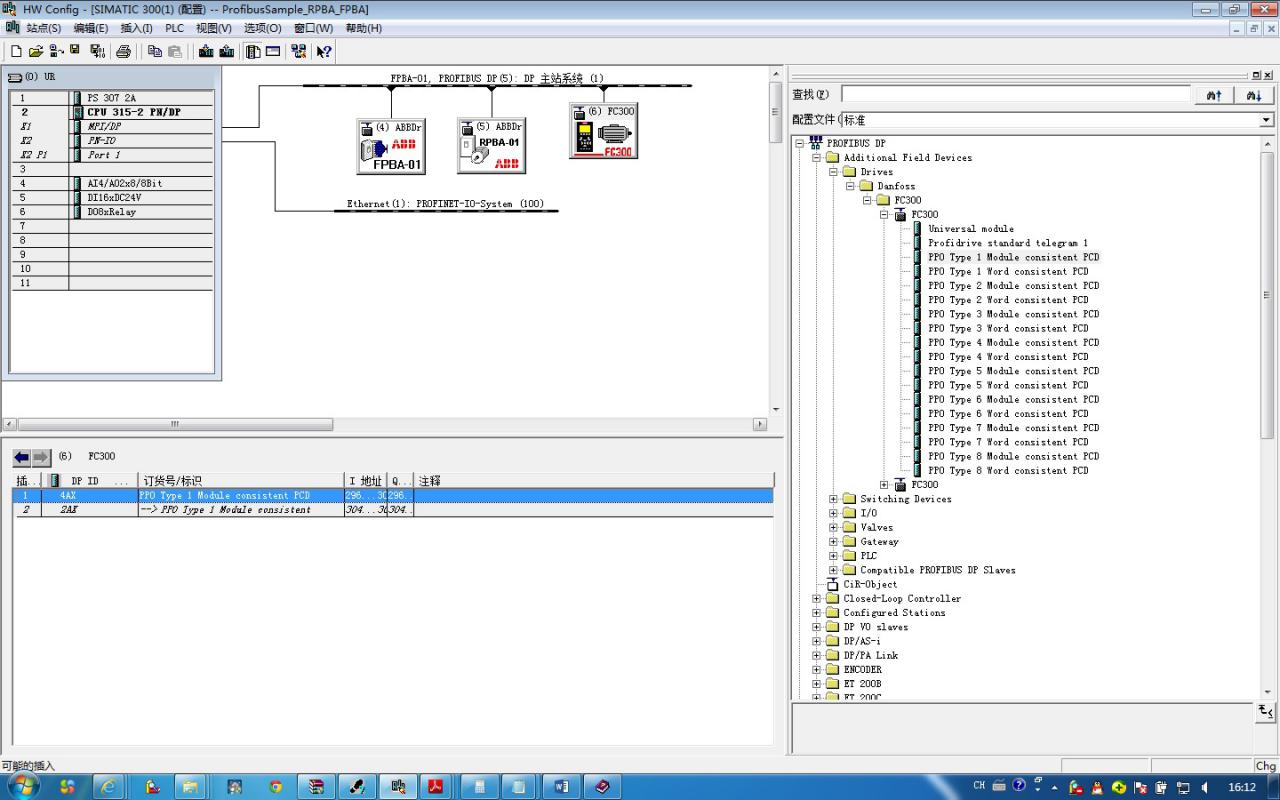Click the catalog search input field
Screen dimensions: 1280x800
click(1016, 95)
